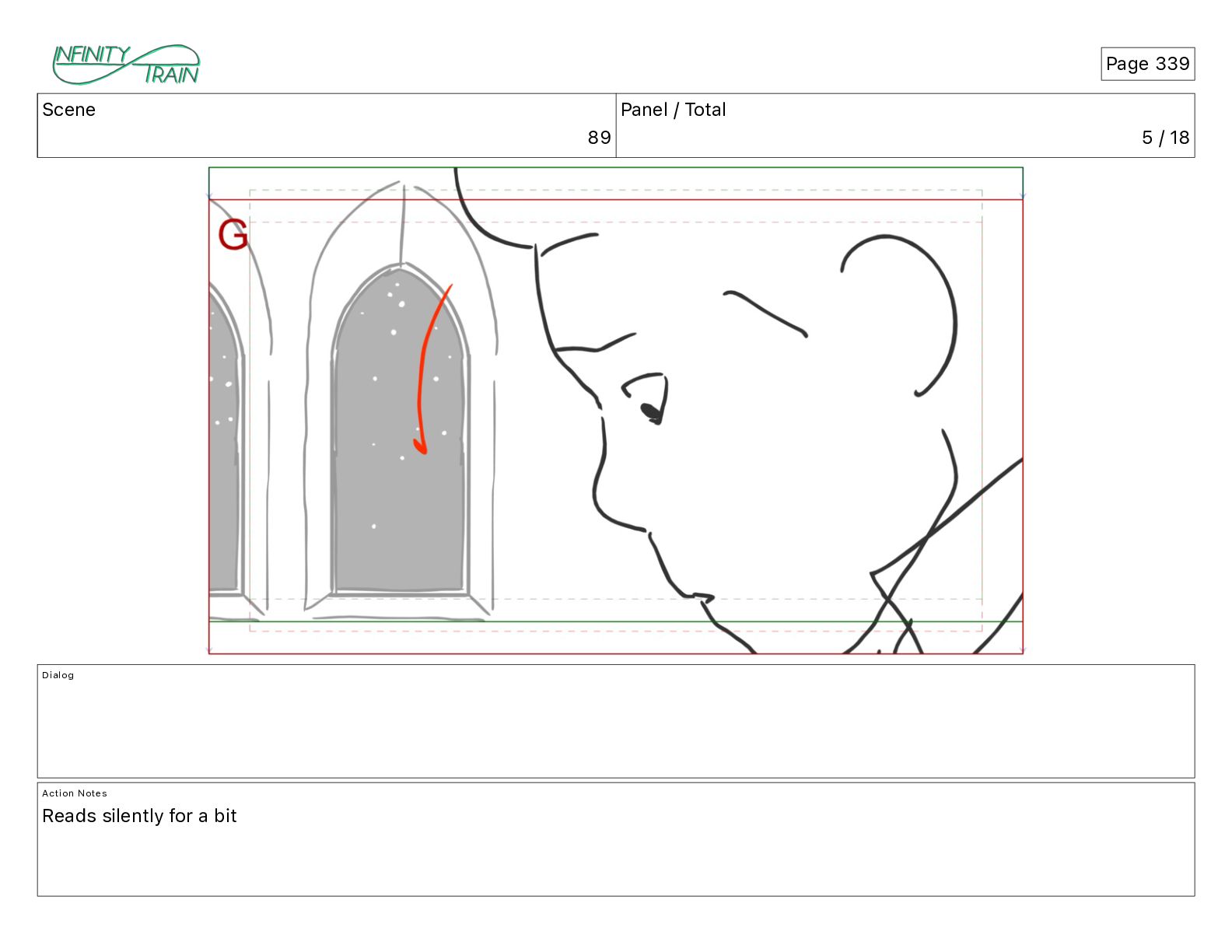Viewport: 1232px width, 952px height.
Task: Click scene number 89
Action: (599, 138)
